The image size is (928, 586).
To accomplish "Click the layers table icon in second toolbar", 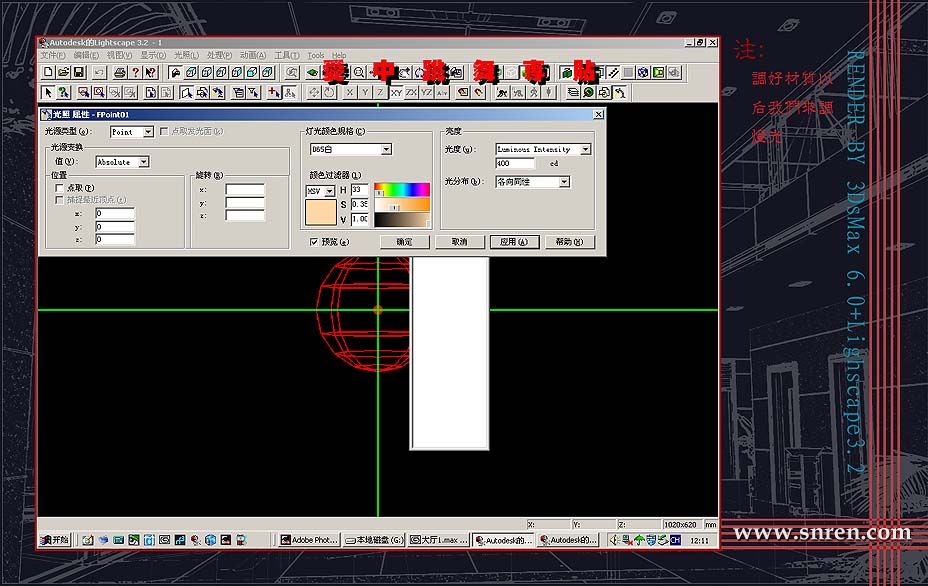I will [x=573, y=92].
